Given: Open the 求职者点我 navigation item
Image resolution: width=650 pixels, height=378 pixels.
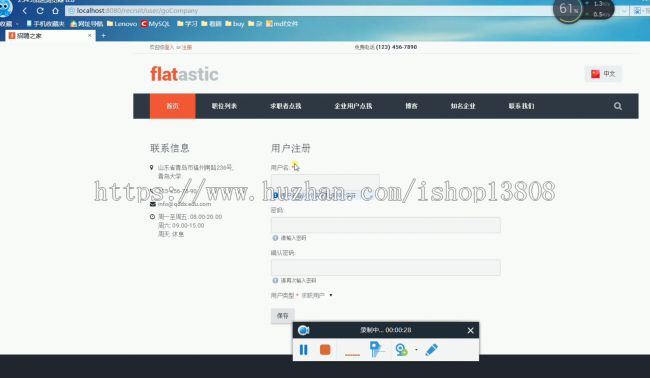Looking at the screenshot, I should pyautogui.click(x=286, y=106).
